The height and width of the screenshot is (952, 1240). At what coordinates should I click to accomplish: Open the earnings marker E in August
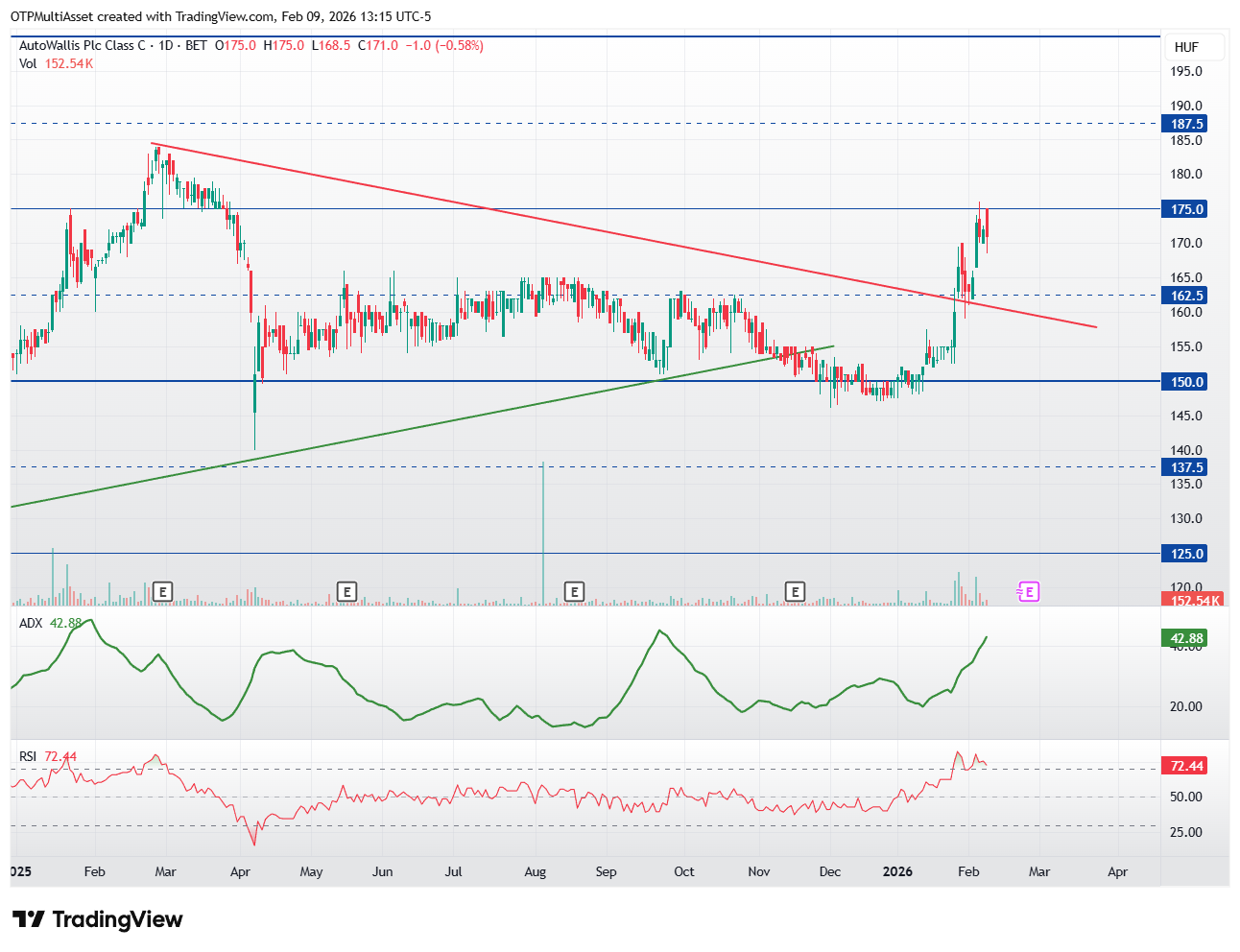point(574,592)
